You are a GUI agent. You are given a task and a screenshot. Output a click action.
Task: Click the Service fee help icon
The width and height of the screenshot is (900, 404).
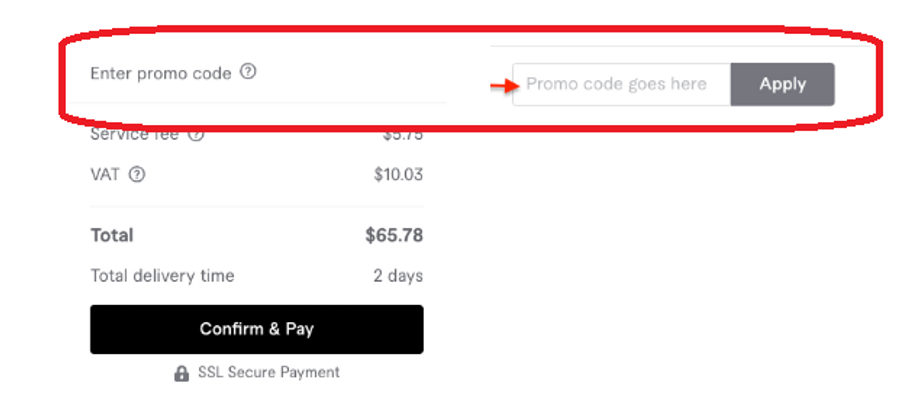[196, 134]
